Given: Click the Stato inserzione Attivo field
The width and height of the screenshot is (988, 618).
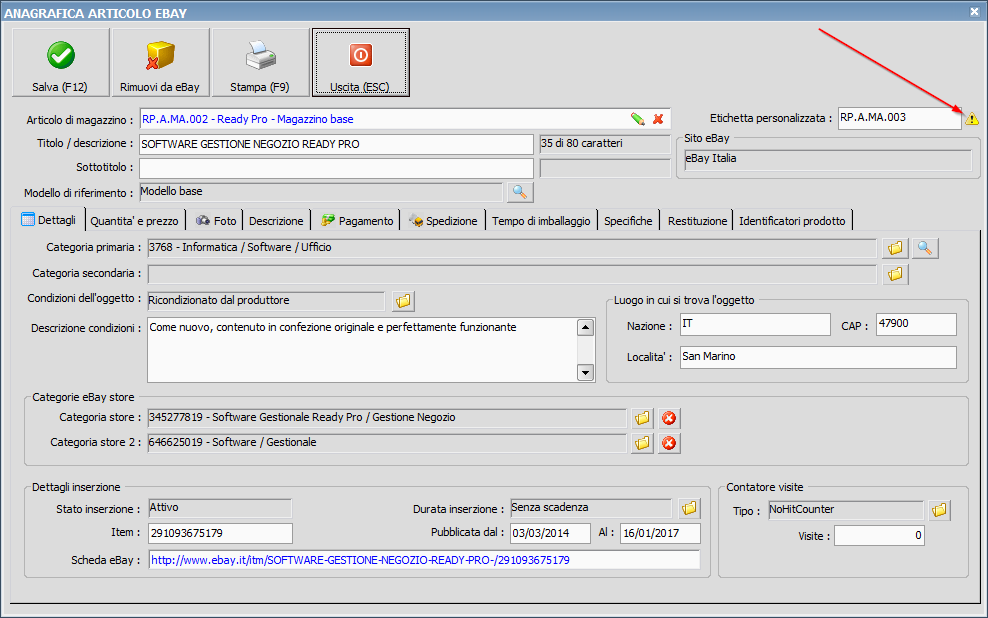Looking at the screenshot, I should point(220,508).
